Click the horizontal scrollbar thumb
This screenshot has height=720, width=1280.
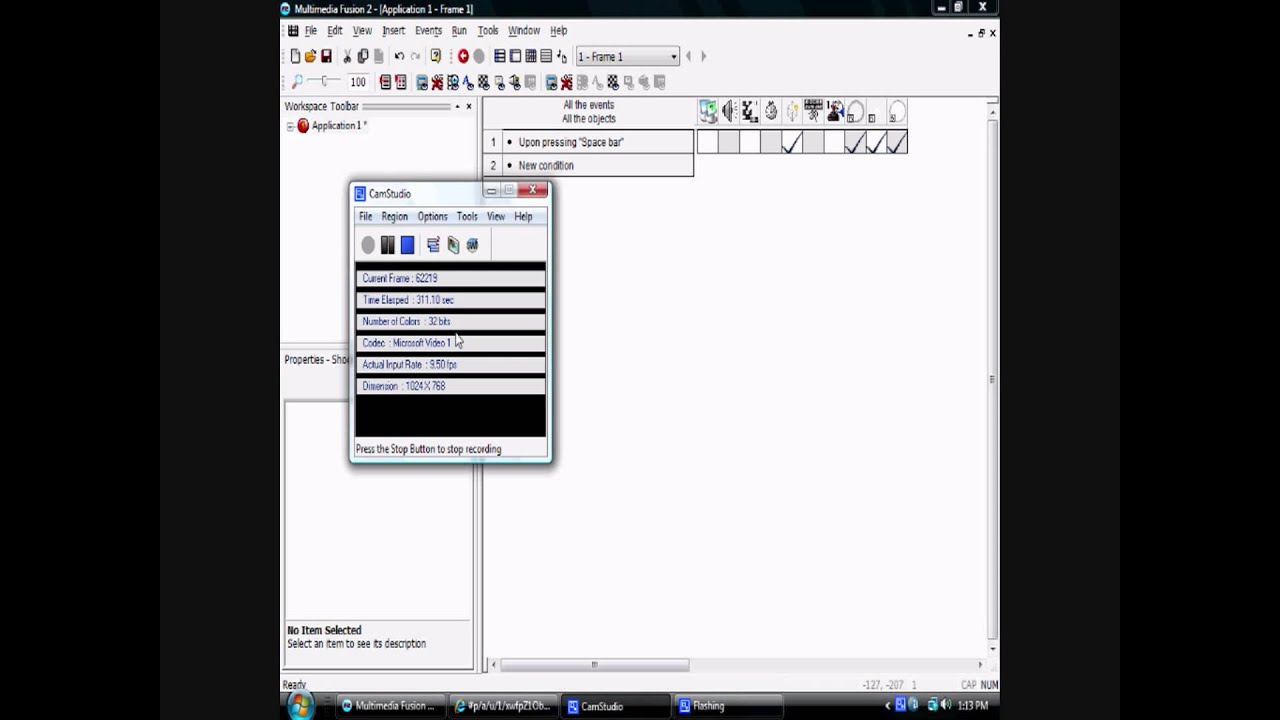[x=594, y=664]
